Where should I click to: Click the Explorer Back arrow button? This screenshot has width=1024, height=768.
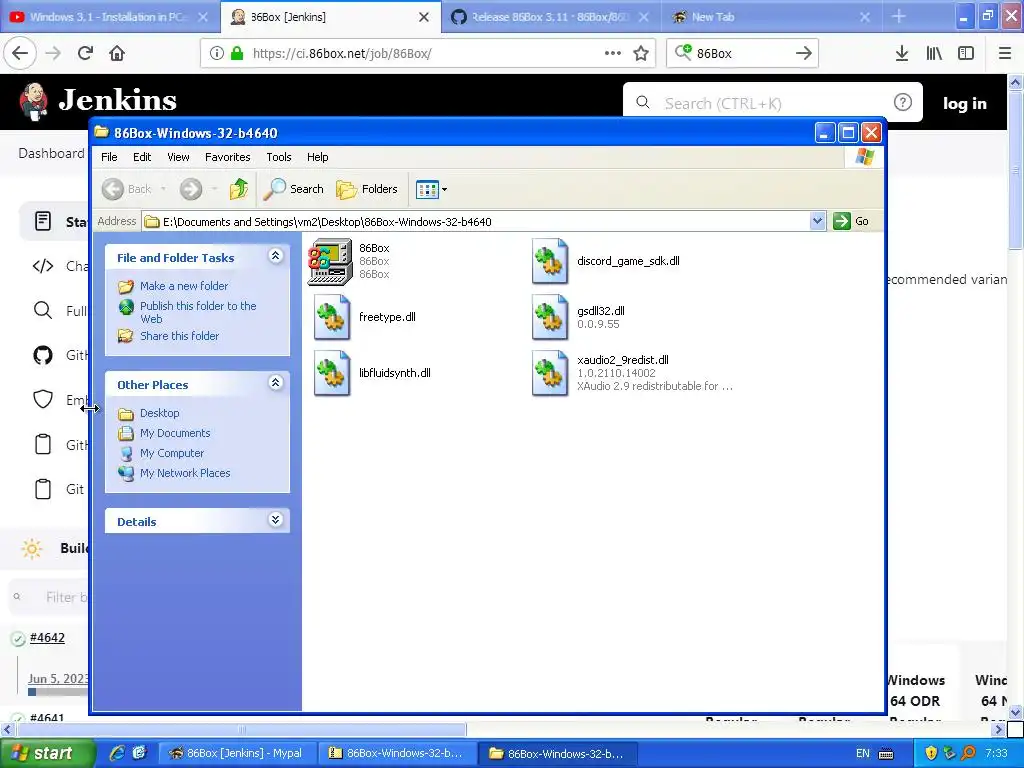pos(113,189)
